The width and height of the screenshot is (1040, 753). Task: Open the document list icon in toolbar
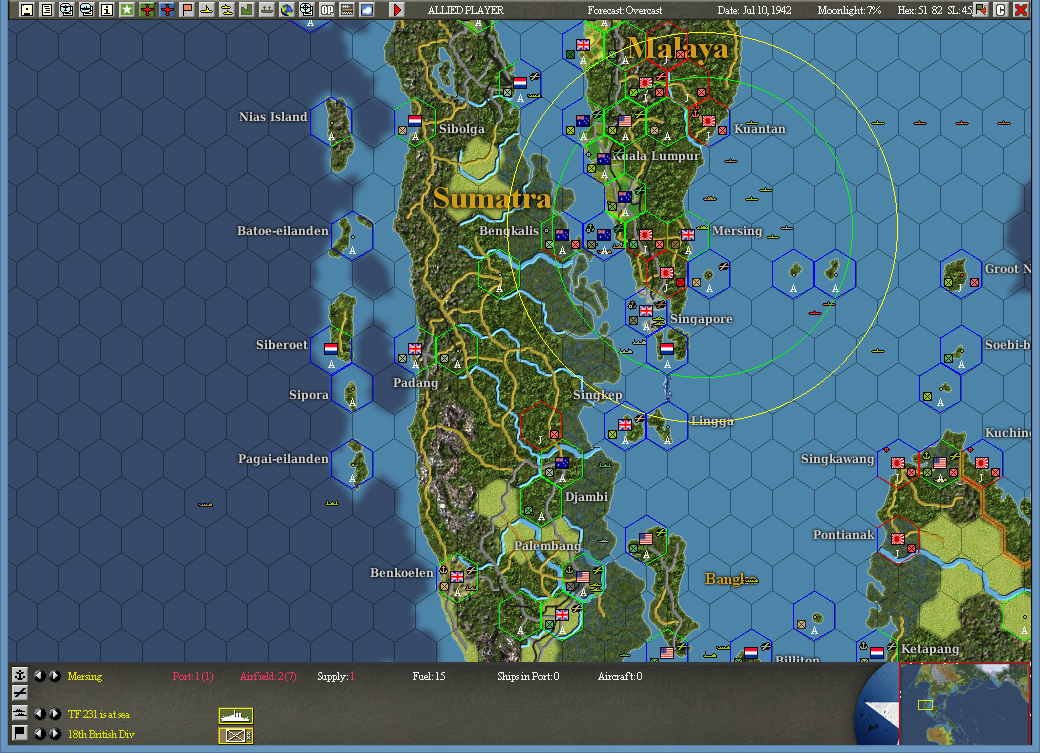pyautogui.click(x=46, y=9)
